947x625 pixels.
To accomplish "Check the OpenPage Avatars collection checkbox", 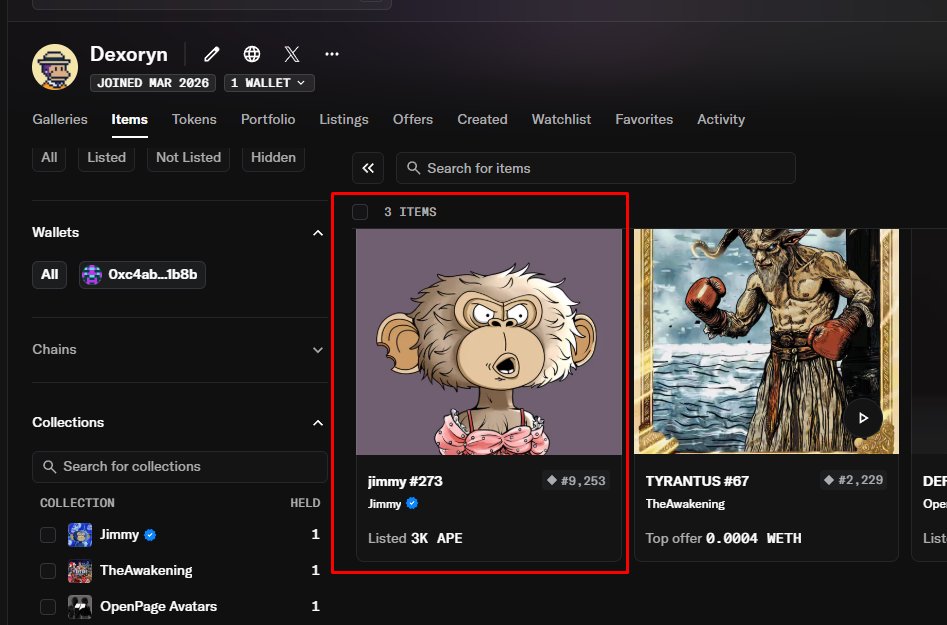I will [48, 606].
